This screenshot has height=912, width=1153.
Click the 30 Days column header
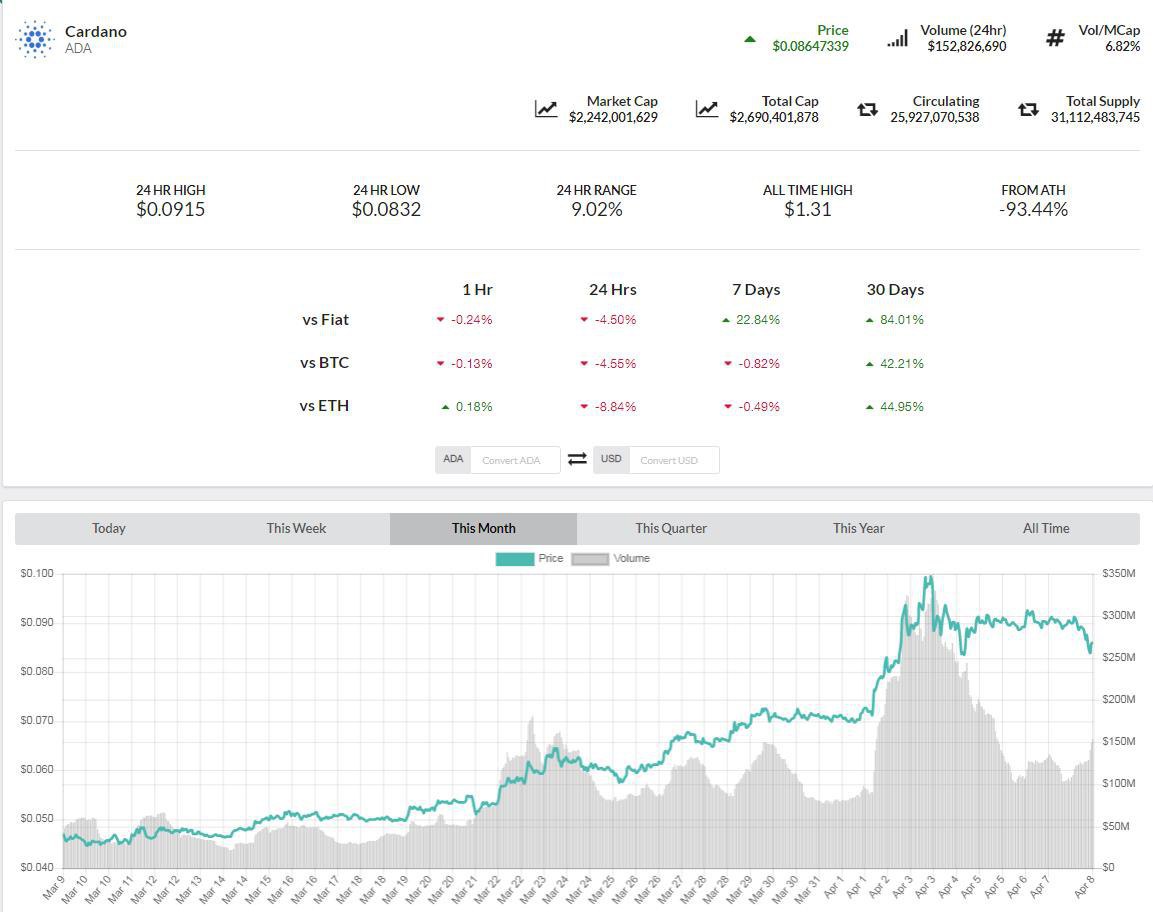point(895,290)
